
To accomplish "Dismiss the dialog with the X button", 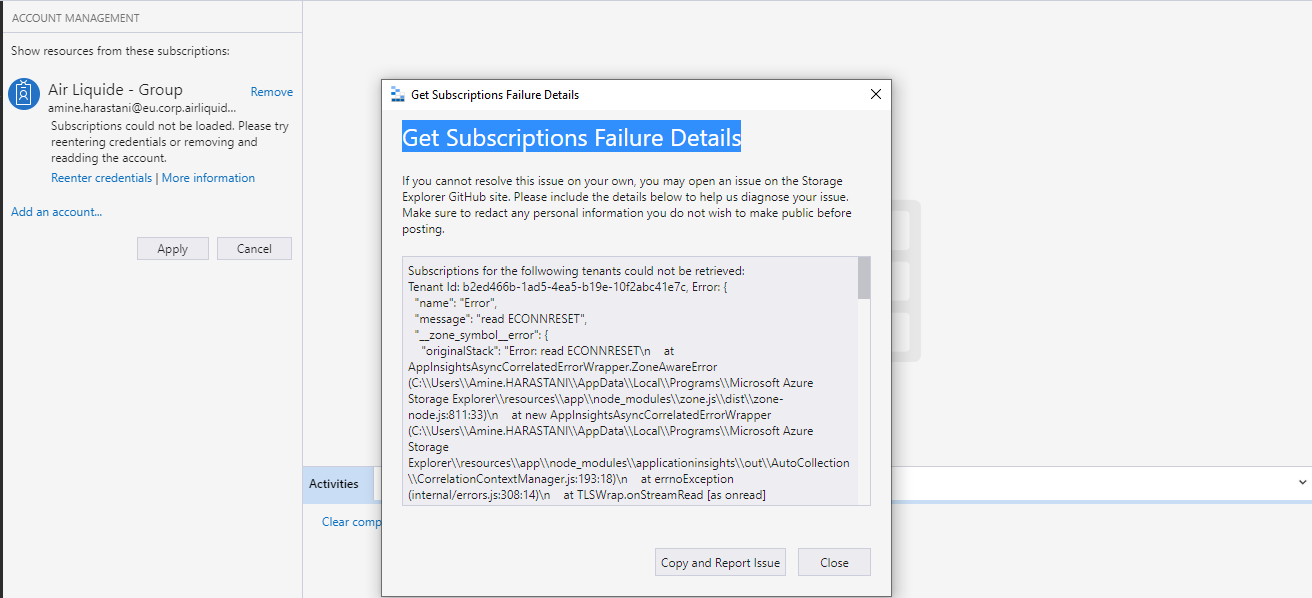I will 876,94.
